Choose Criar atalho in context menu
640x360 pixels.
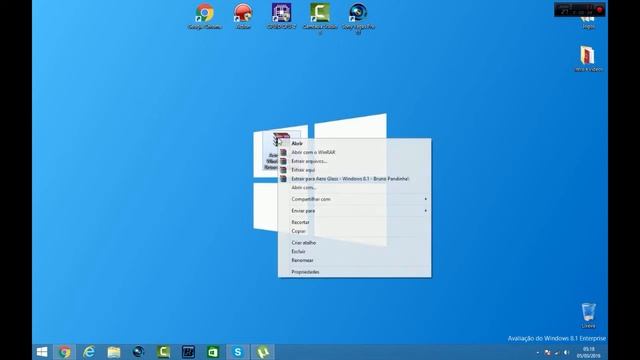tap(354, 243)
